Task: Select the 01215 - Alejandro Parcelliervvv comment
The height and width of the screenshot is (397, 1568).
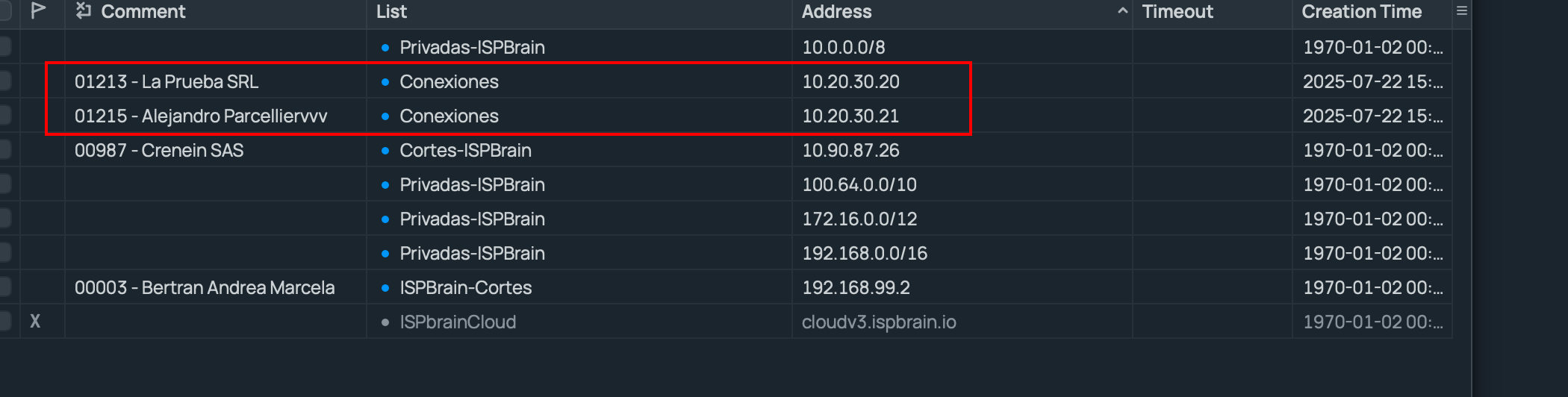Action: point(201,116)
